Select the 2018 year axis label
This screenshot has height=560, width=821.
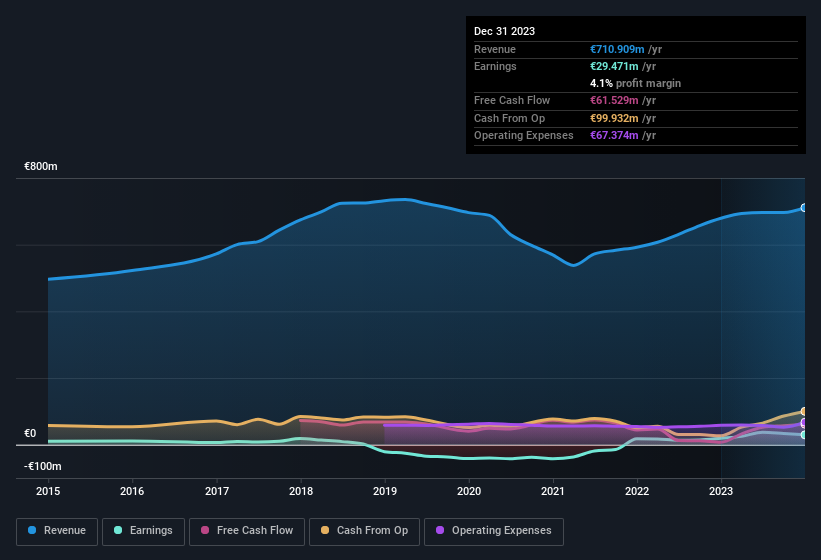pyautogui.click(x=300, y=491)
